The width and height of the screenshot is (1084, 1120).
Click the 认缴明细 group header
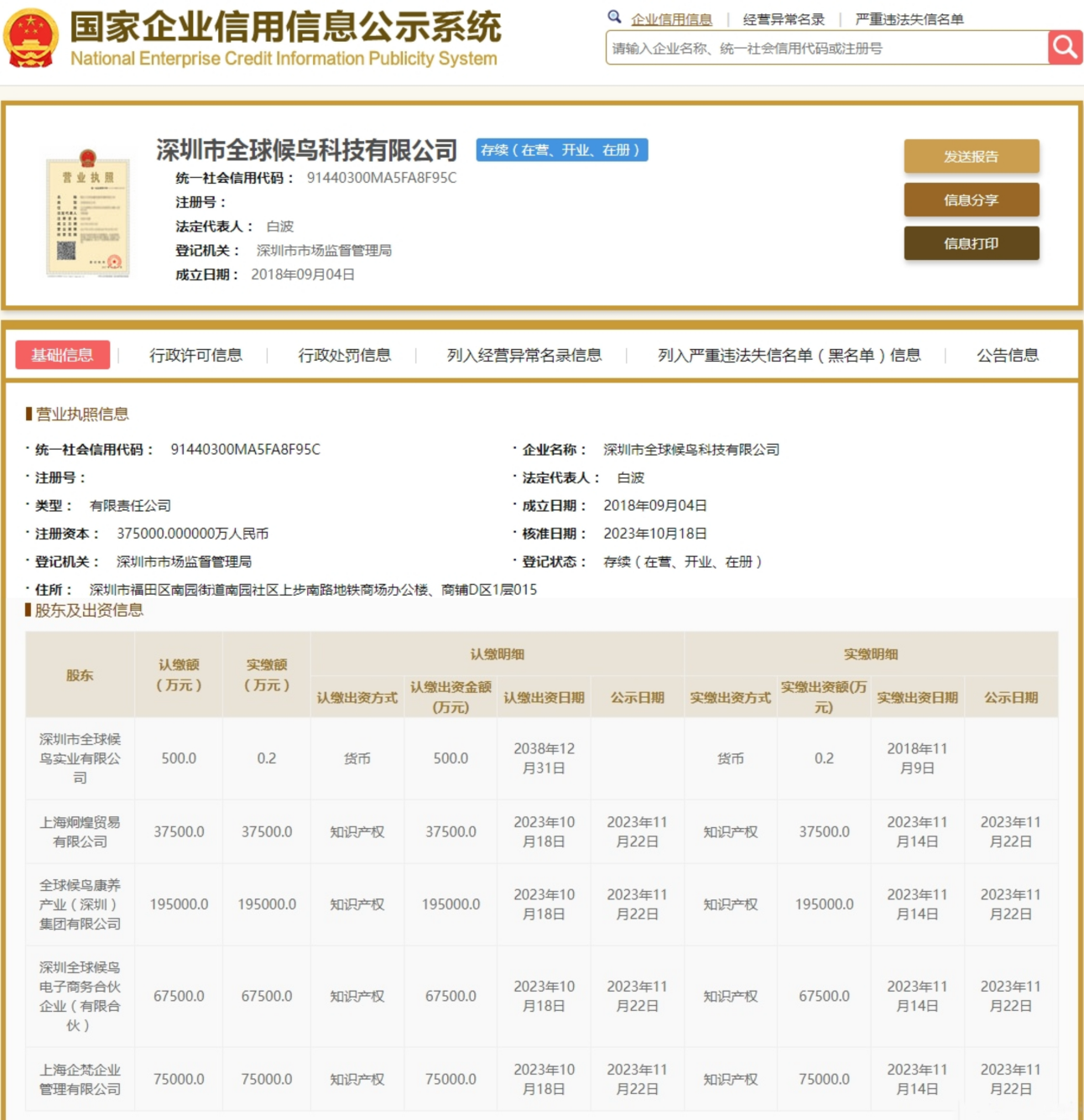click(x=498, y=654)
